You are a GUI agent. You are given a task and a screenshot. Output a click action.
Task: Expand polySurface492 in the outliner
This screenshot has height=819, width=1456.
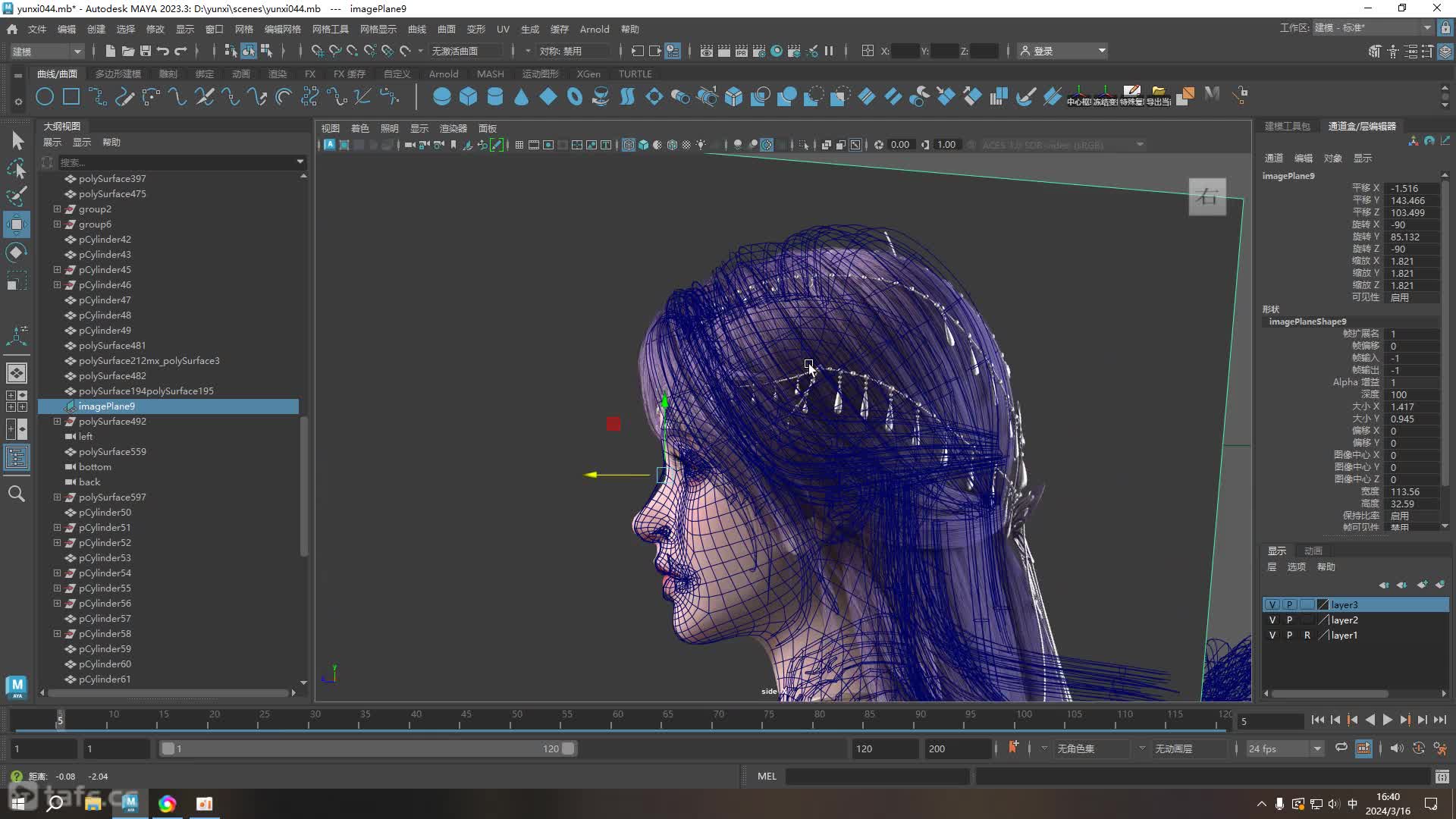[57, 421]
